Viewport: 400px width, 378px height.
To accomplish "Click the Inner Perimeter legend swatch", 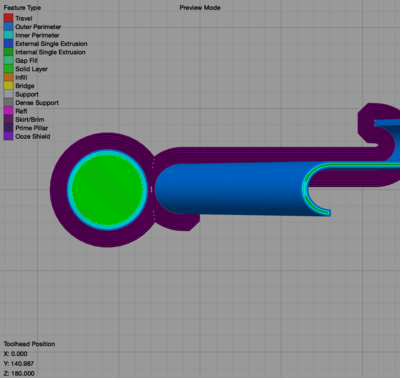I will pos(8,35).
